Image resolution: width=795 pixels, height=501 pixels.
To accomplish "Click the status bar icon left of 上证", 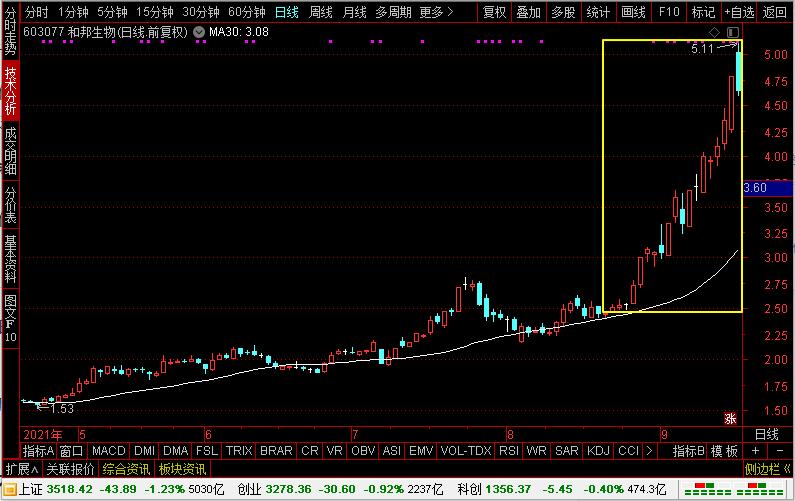I will click(9, 489).
